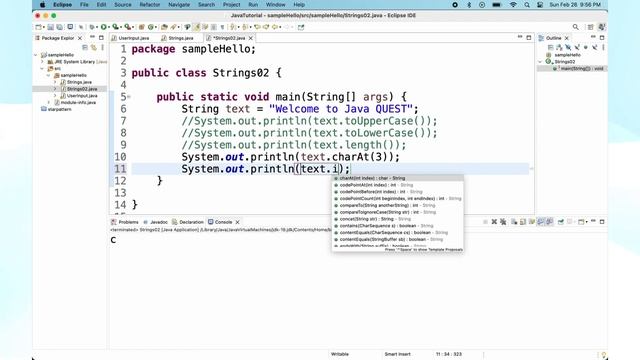Expand the module-info.java tree node
The height and width of the screenshot is (360, 640).
49,102
